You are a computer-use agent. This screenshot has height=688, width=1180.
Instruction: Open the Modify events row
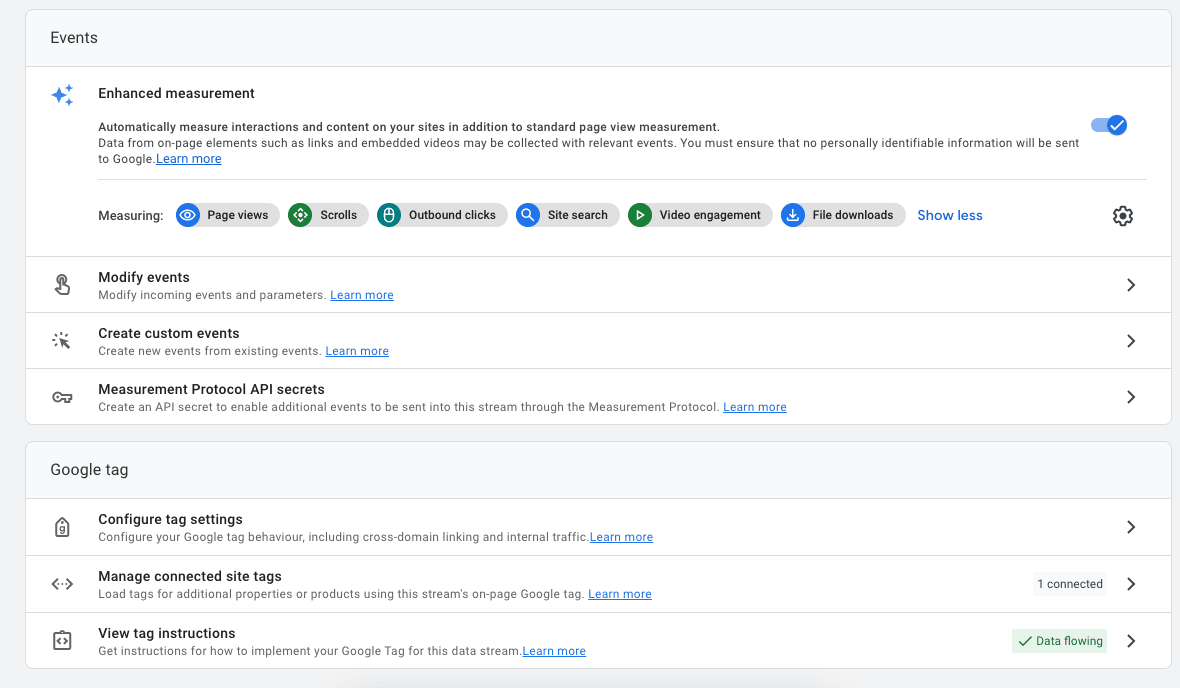pos(598,285)
